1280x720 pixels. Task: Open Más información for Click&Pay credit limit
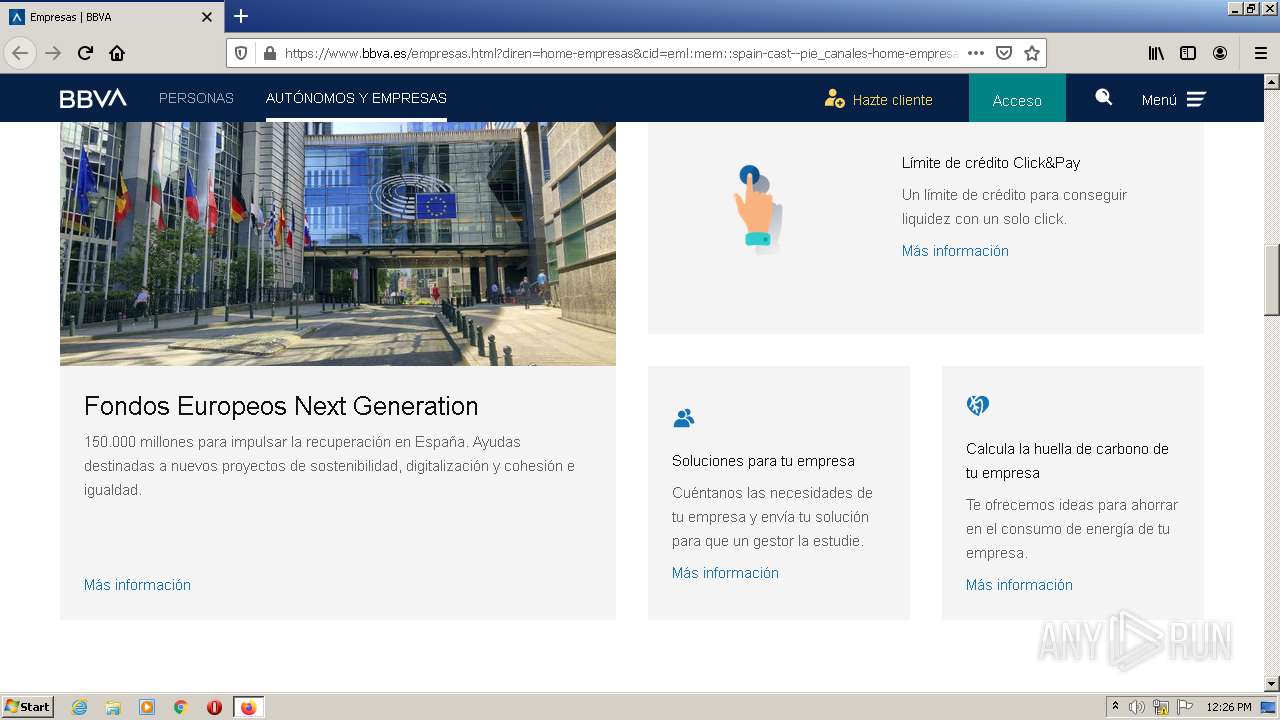[x=955, y=251]
